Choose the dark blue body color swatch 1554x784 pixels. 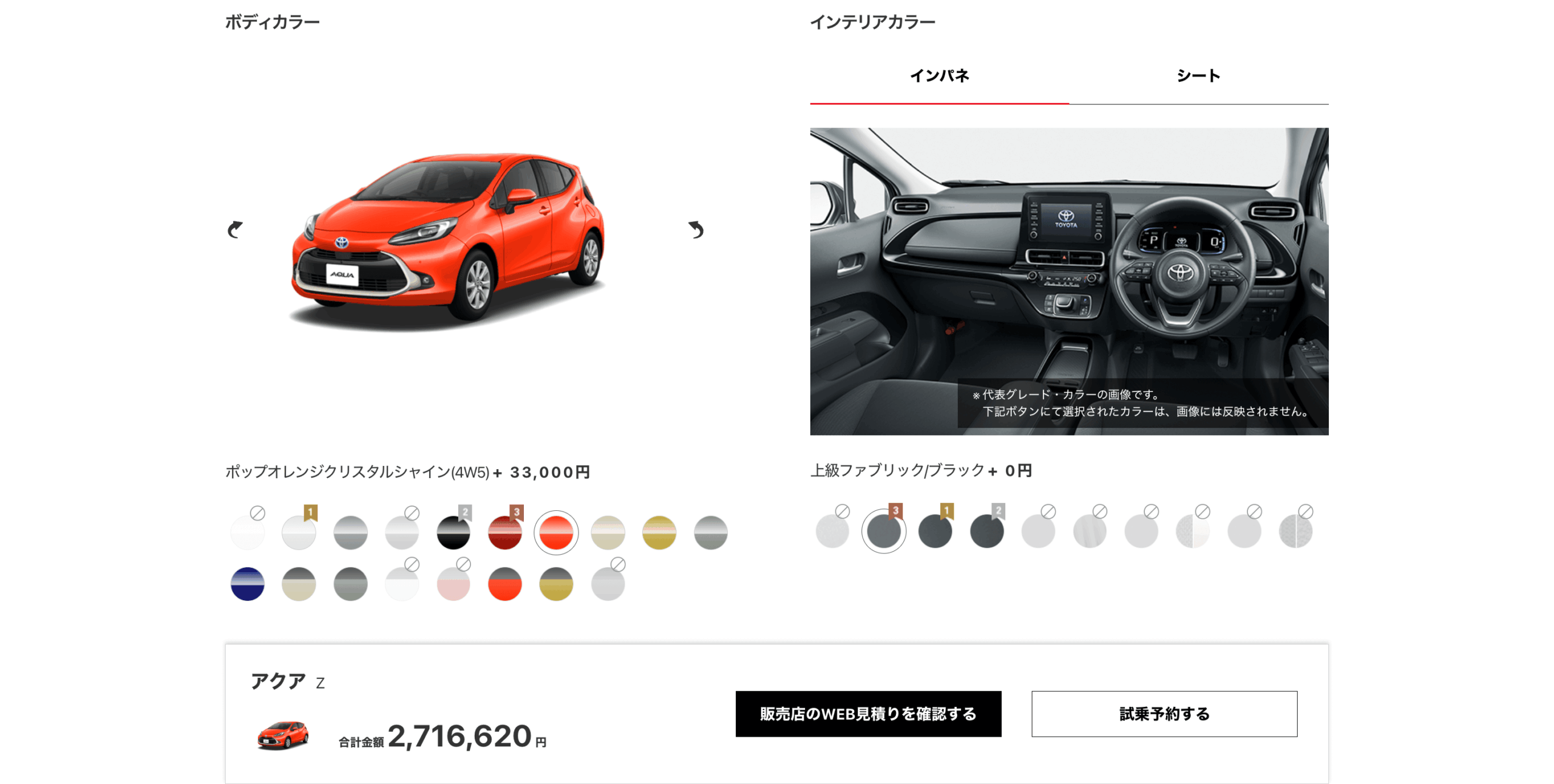[248, 584]
